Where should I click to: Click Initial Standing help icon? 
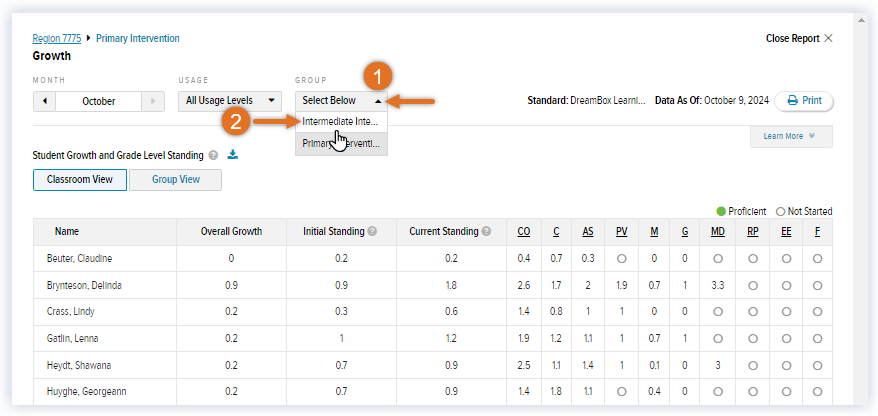pyautogui.click(x=372, y=231)
